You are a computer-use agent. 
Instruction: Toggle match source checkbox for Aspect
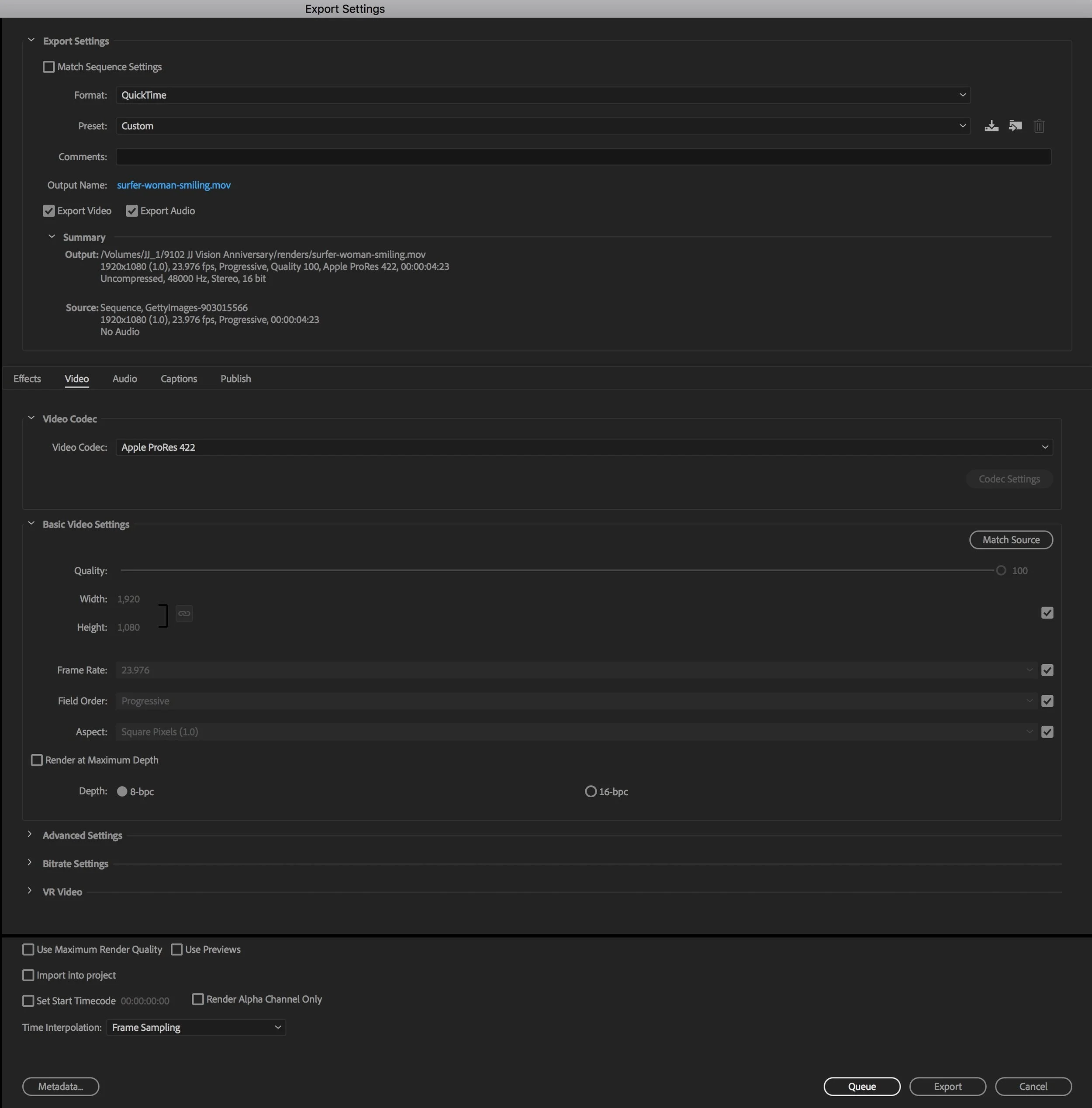coord(1047,732)
